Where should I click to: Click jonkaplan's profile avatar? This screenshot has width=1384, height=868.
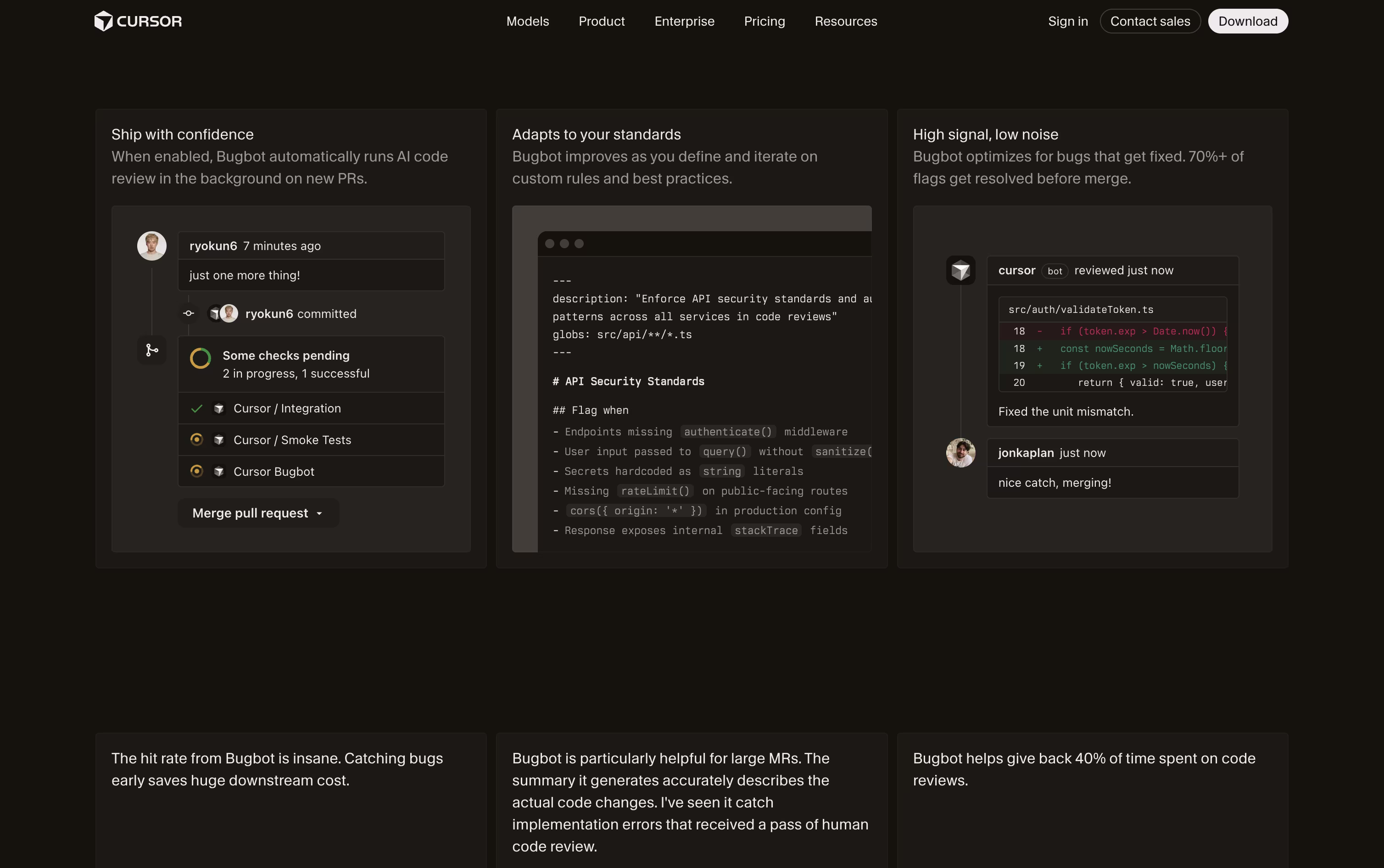point(960,453)
